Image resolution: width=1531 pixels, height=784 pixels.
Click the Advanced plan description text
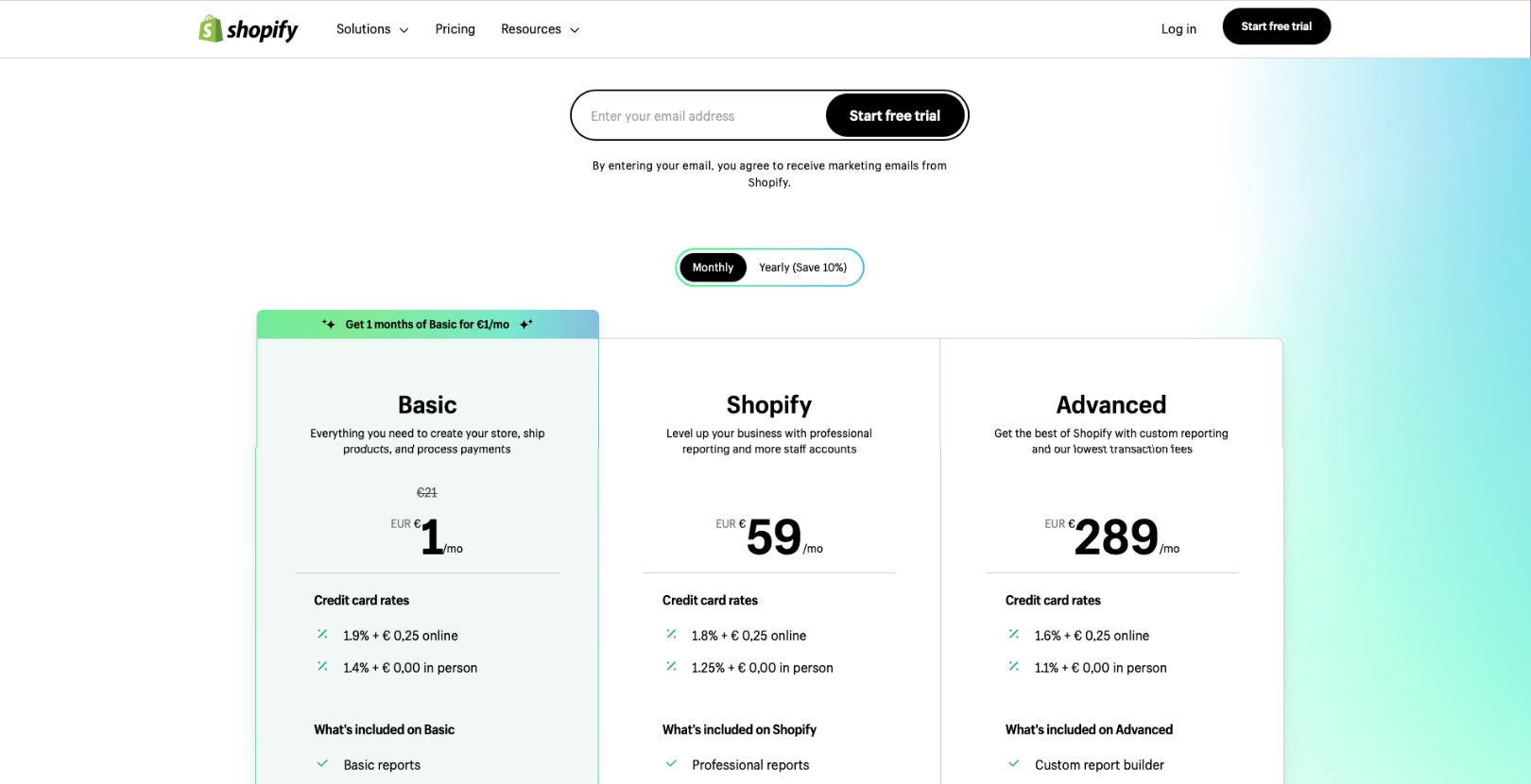[x=1111, y=441]
